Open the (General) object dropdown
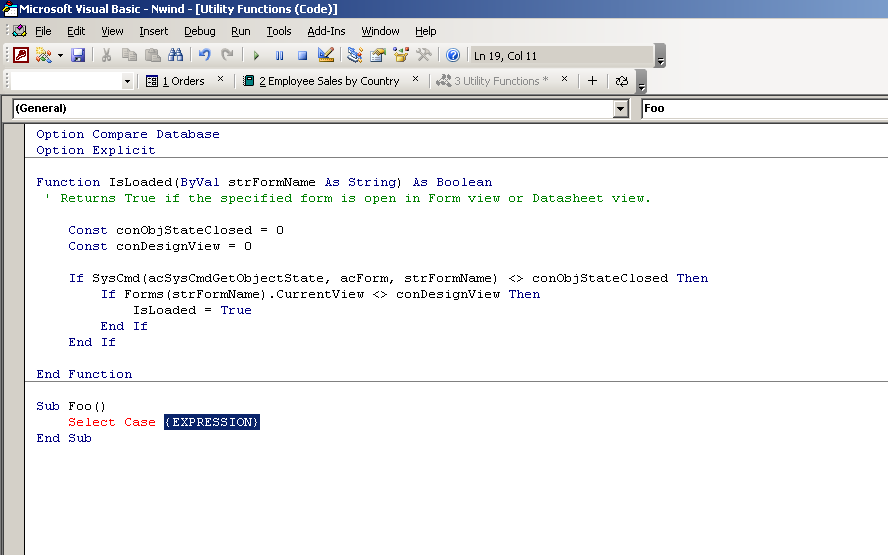The width and height of the screenshot is (888, 555). tap(621, 109)
